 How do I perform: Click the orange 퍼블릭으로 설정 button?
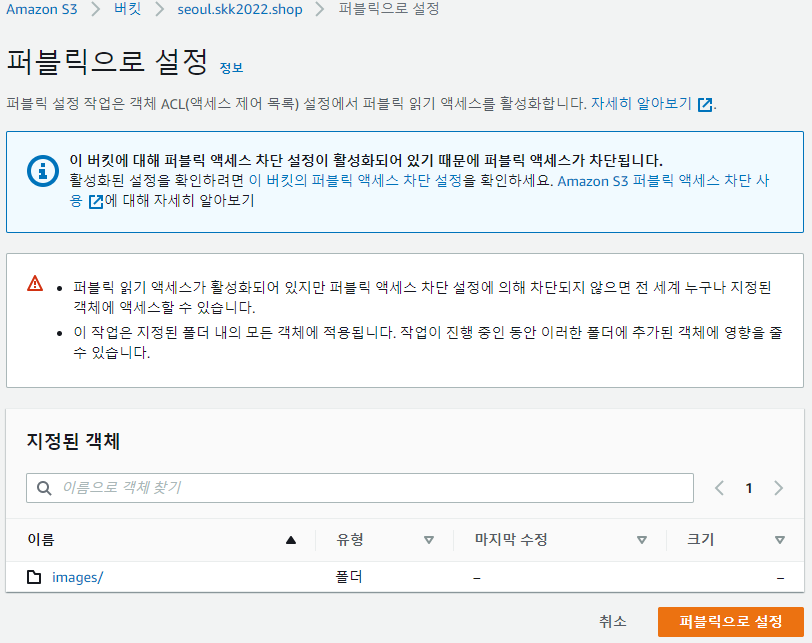click(x=731, y=622)
